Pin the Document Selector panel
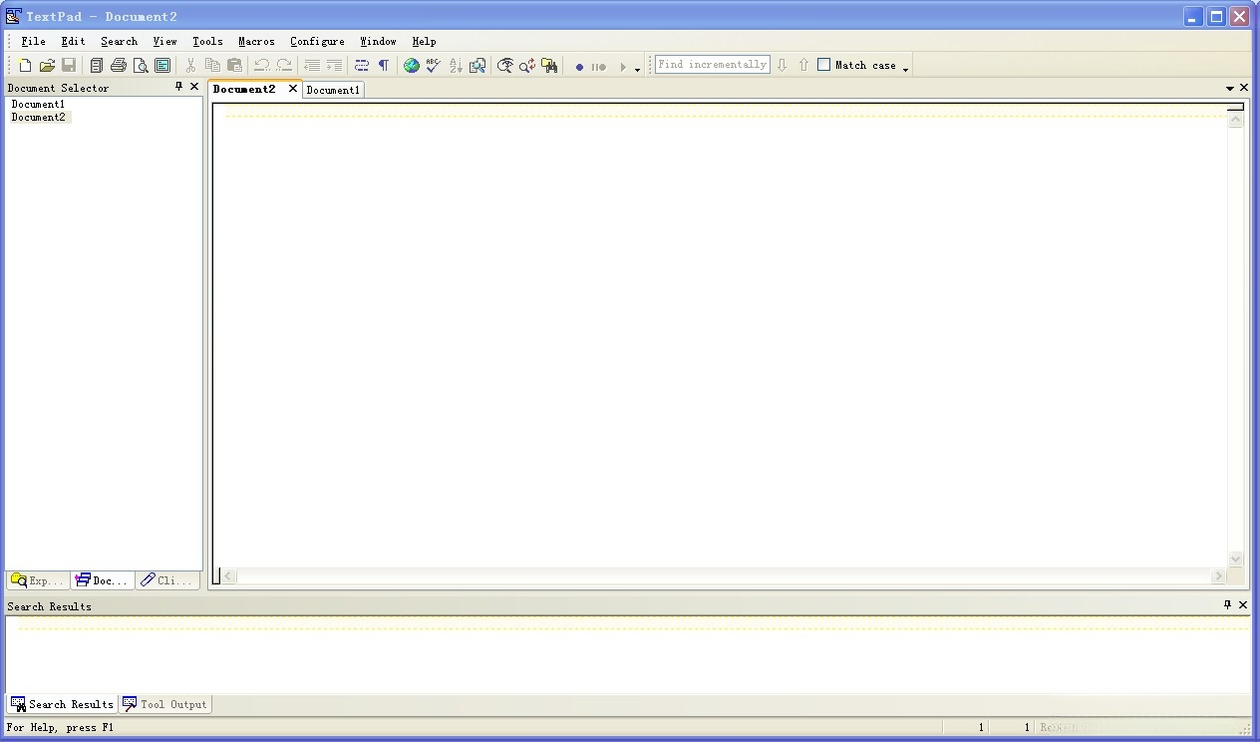The width and height of the screenshot is (1260, 742). pyautogui.click(x=179, y=87)
